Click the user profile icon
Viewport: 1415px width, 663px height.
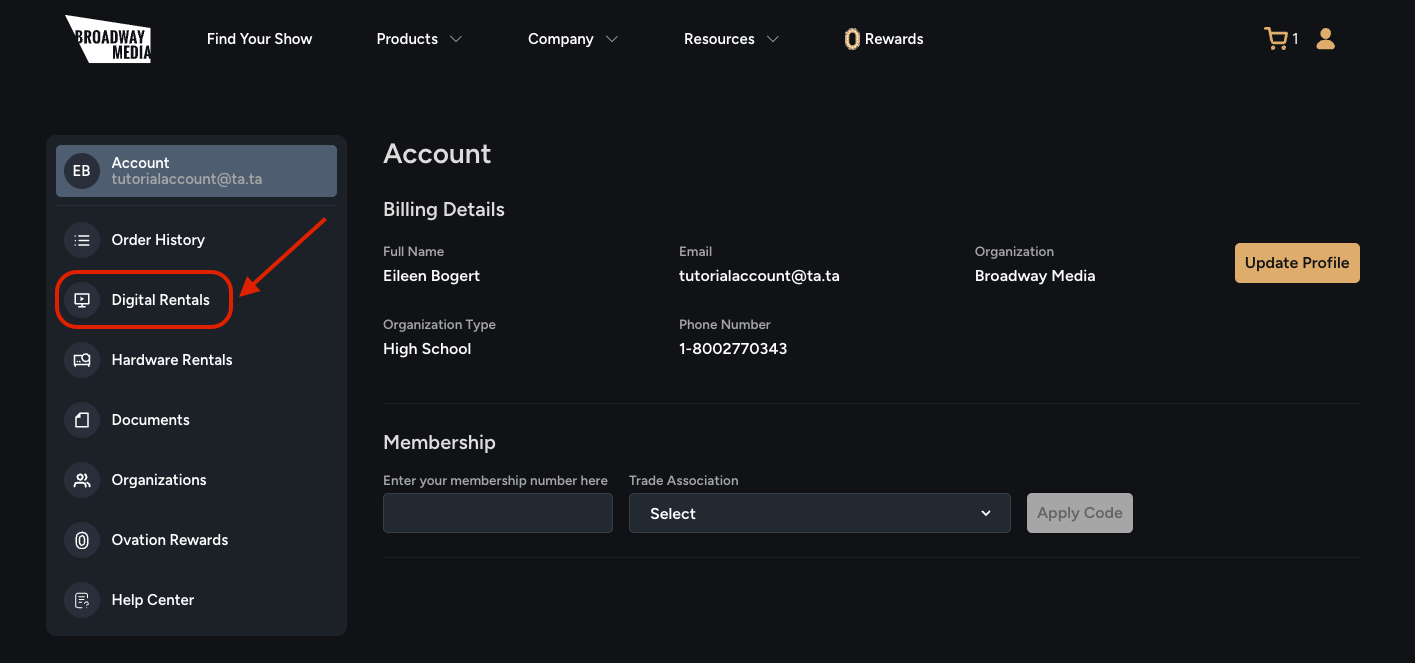1325,38
